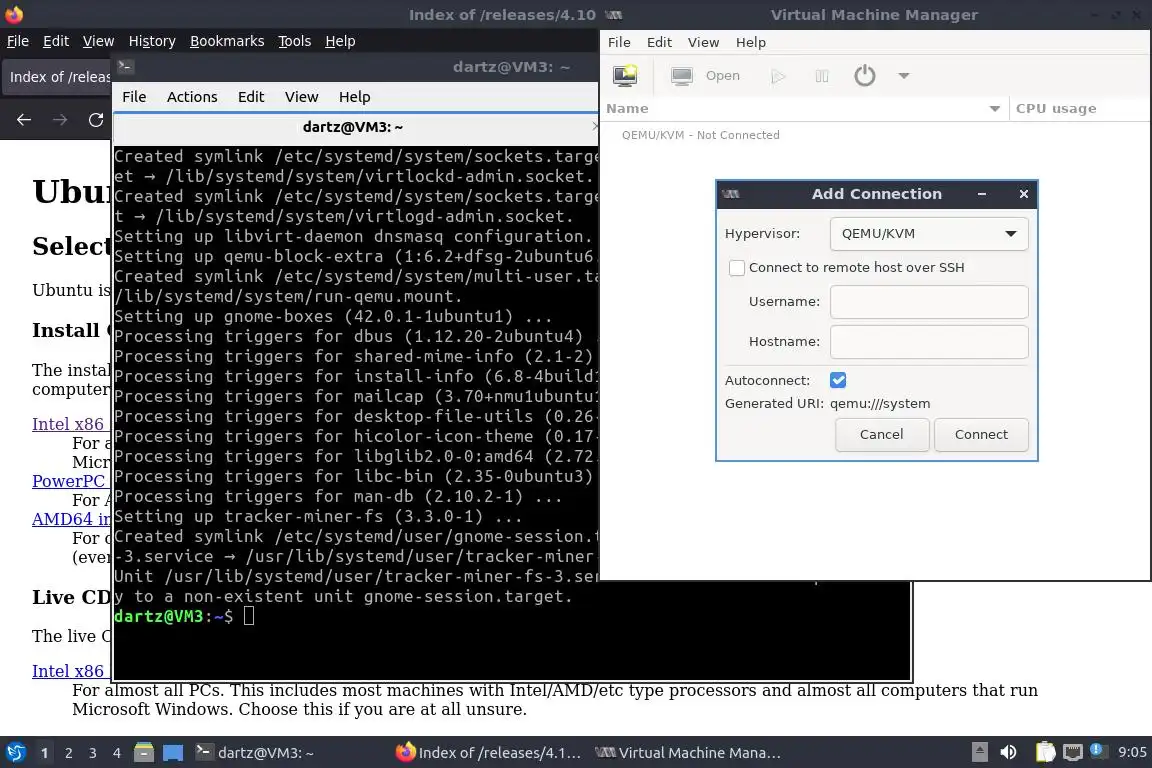Click Virtual Machine Manager taskbar entry

point(688,753)
